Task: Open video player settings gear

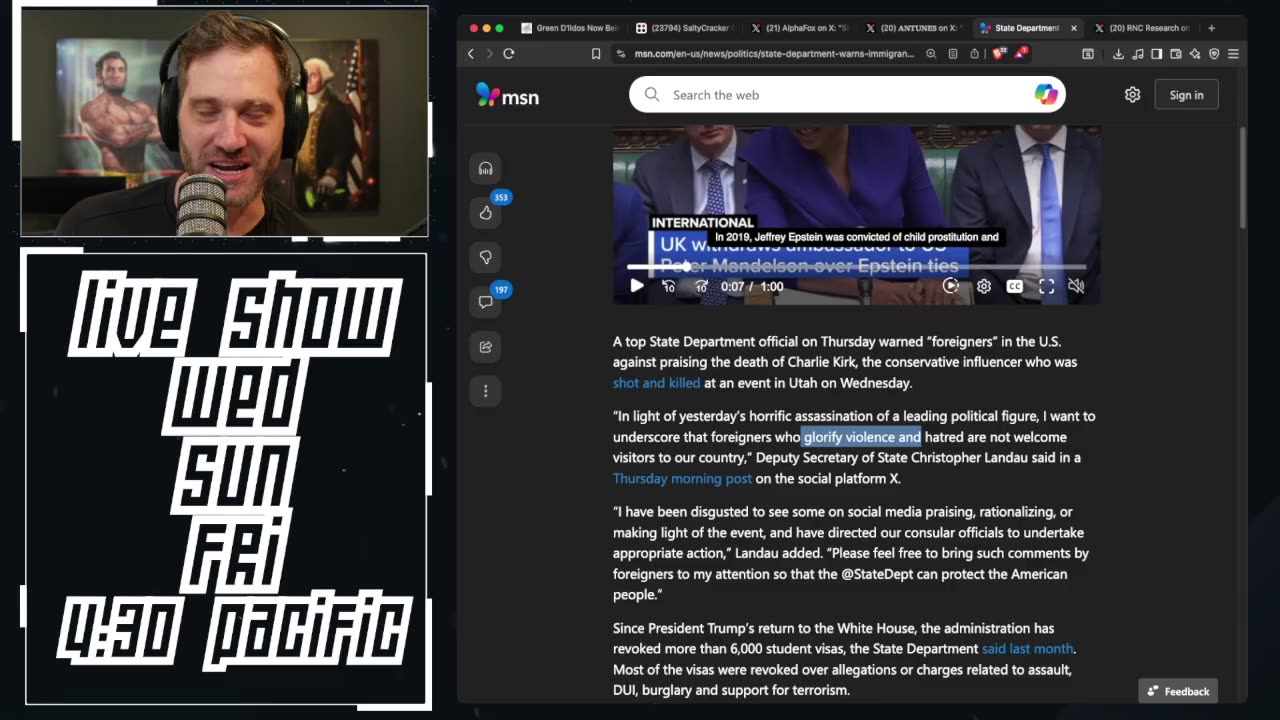Action: [984, 286]
